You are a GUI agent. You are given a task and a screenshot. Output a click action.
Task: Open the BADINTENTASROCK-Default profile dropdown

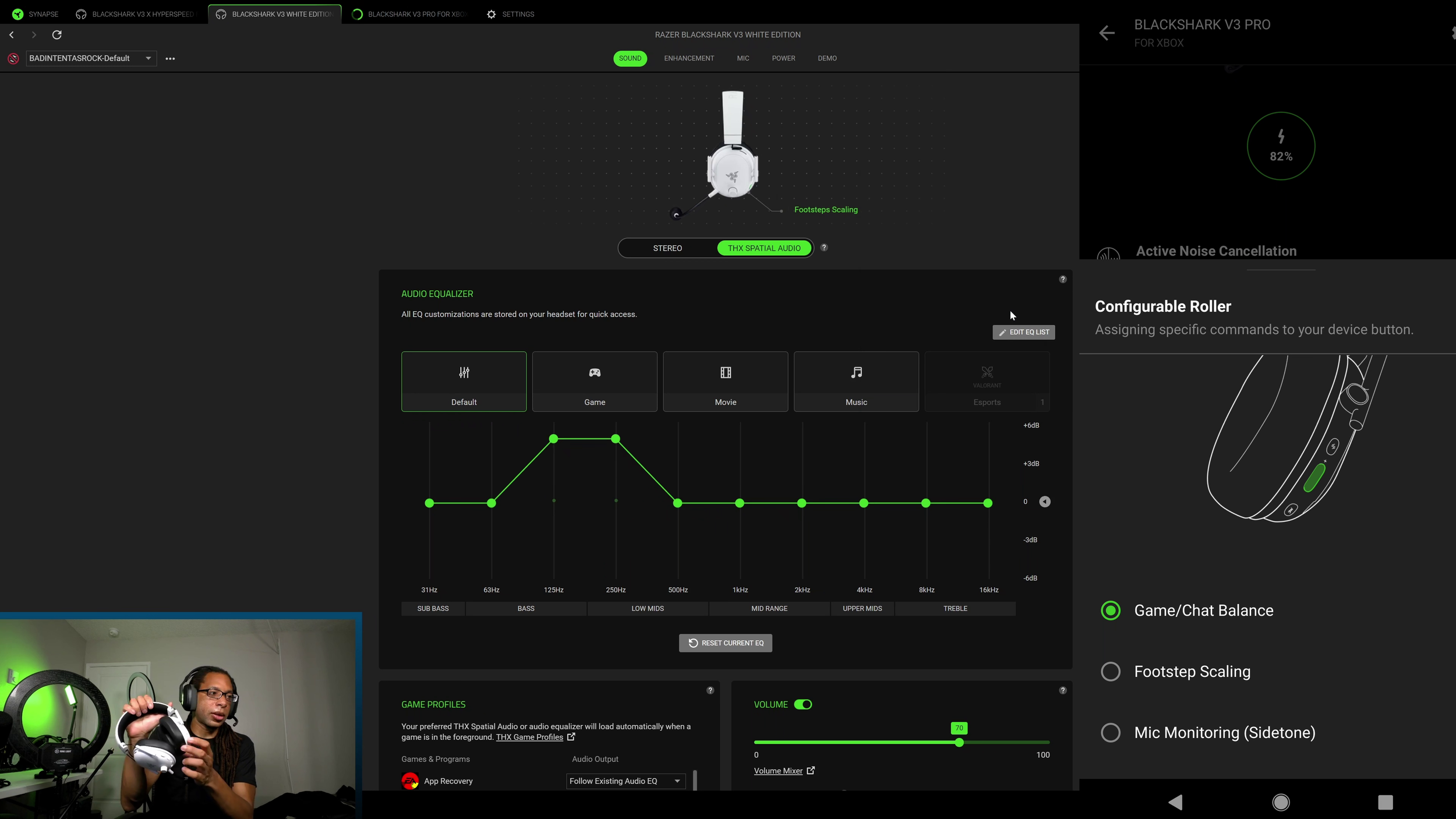(x=91, y=58)
